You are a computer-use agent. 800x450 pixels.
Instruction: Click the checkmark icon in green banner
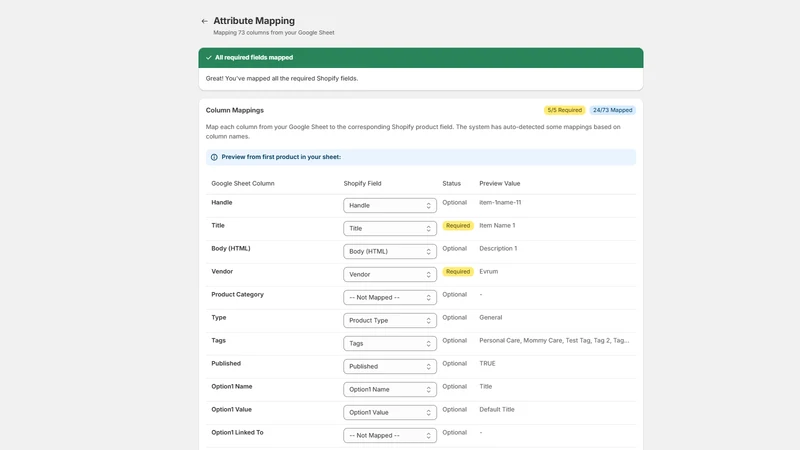click(209, 58)
